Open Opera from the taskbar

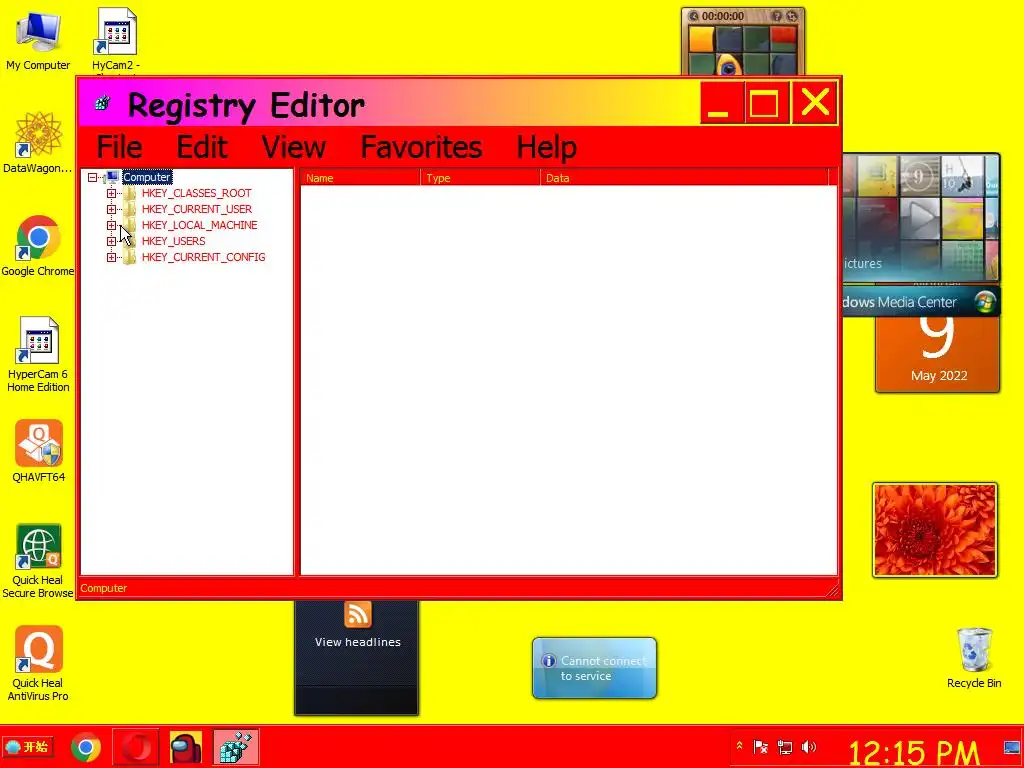point(136,748)
